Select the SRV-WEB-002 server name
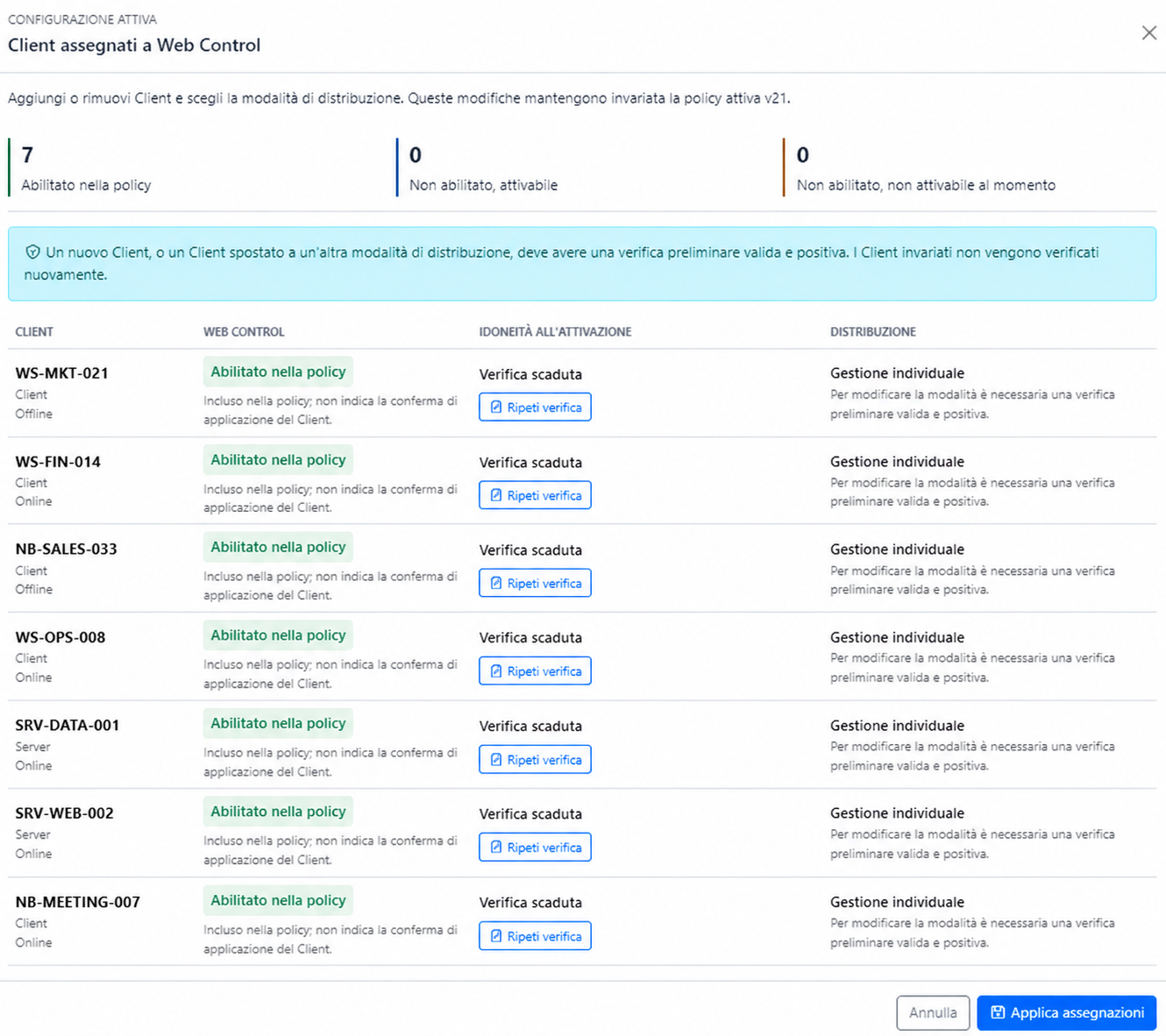Image resolution: width=1166 pixels, height=1036 pixels. (x=65, y=813)
